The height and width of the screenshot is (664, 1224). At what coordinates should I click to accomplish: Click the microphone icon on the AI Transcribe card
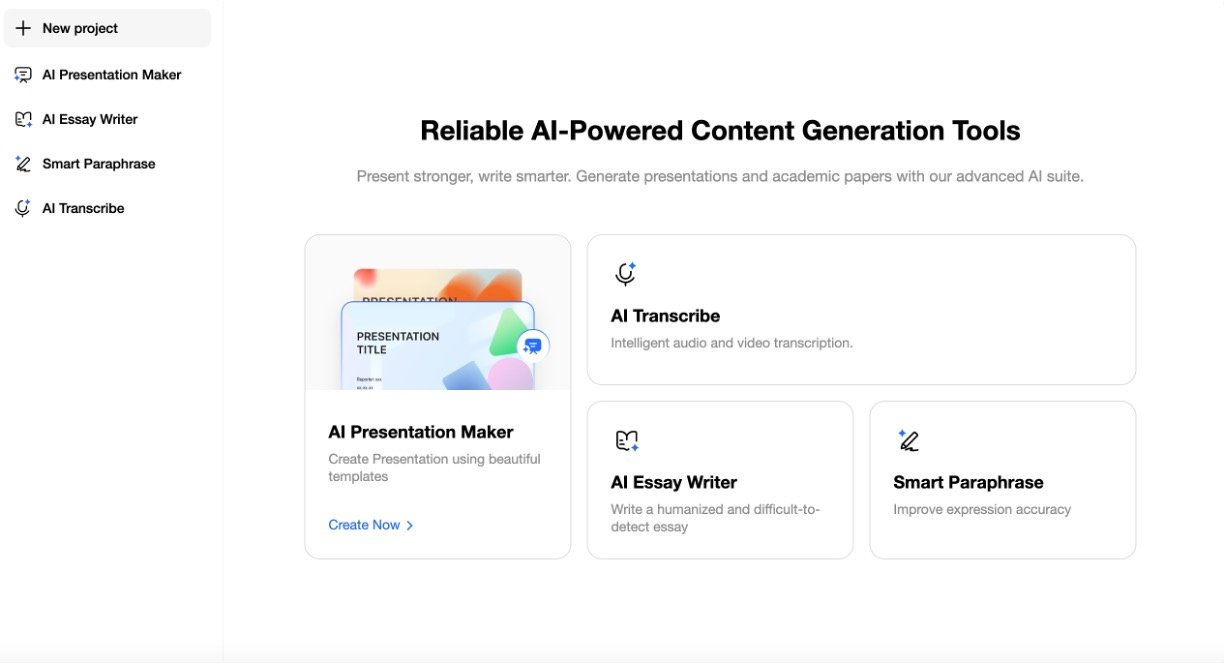pos(624,272)
